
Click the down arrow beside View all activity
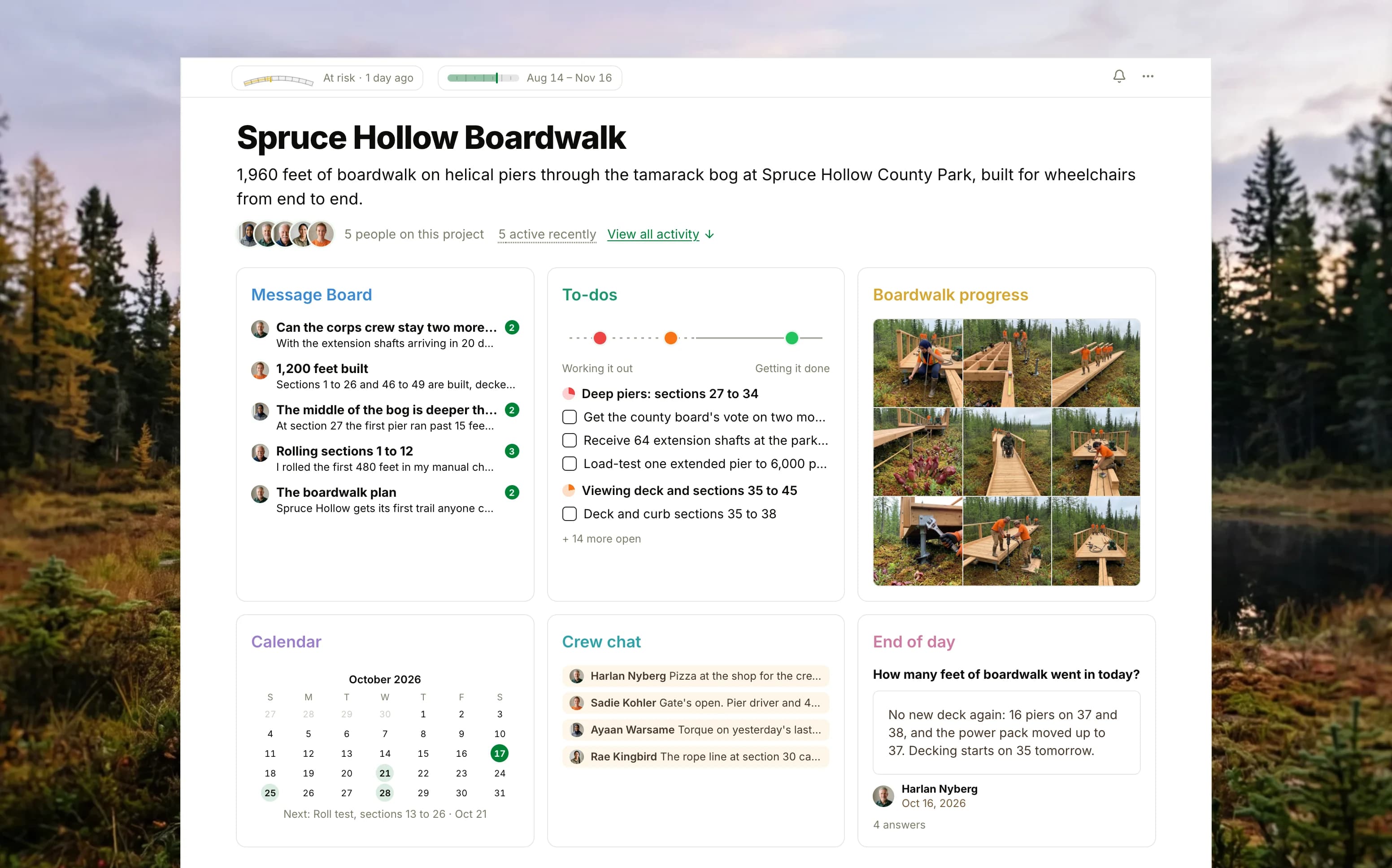(709, 234)
